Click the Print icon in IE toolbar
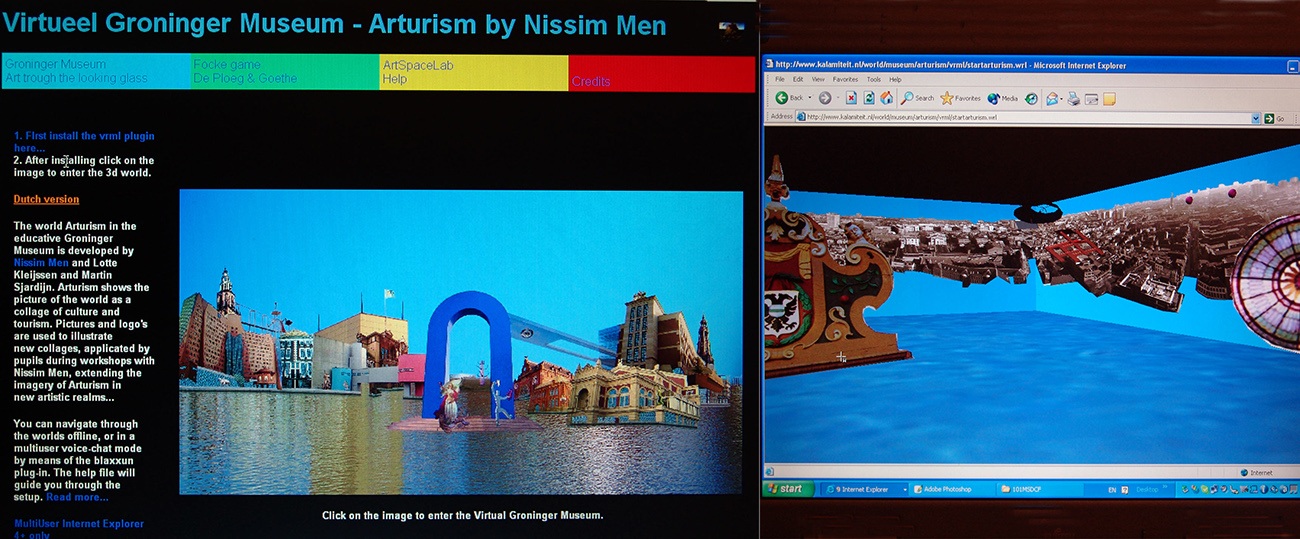This screenshot has width=1300, height=539. (1073, 98)
